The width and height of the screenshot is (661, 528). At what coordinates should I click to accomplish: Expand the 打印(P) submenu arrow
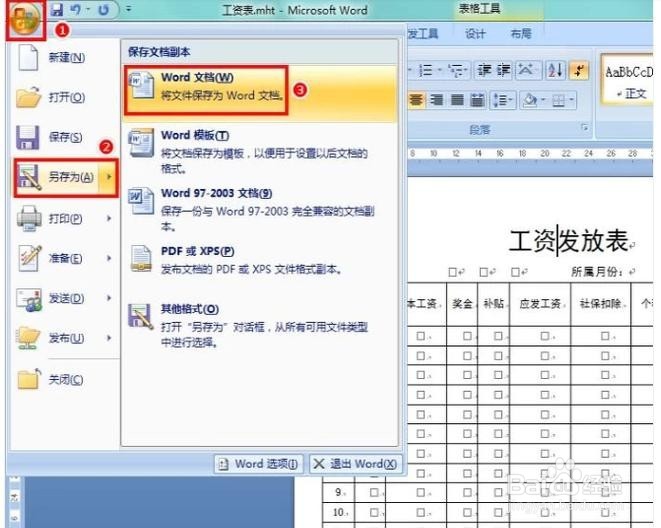tap(109, 218)
